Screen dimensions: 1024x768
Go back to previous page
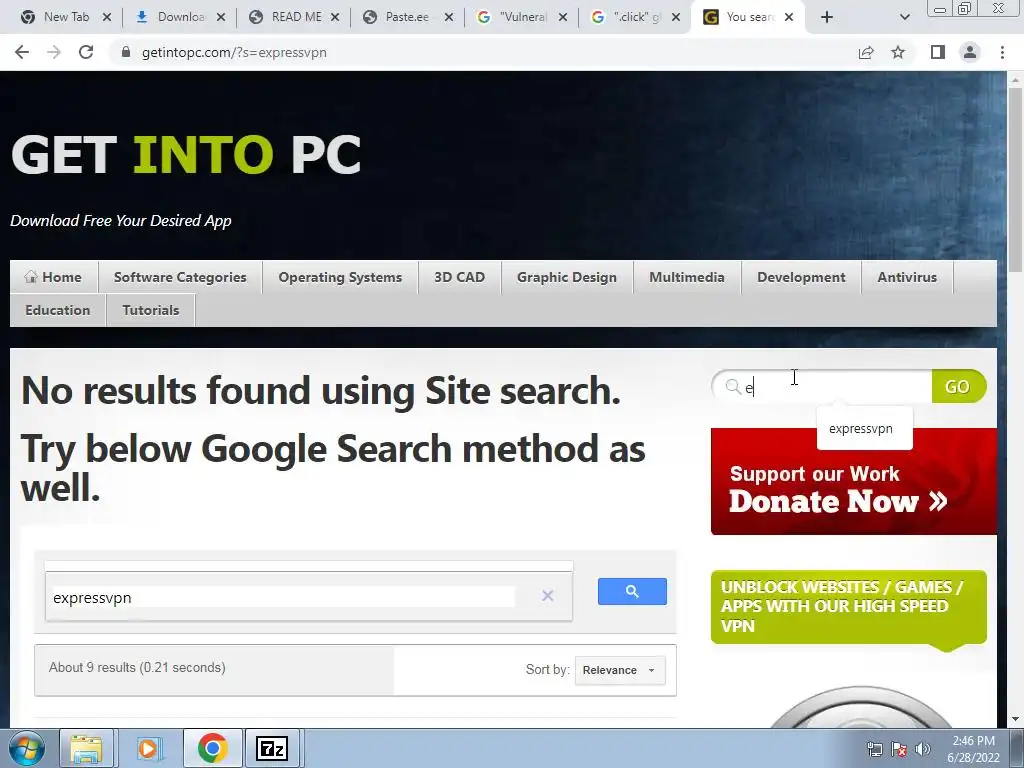tap(22, 52)
